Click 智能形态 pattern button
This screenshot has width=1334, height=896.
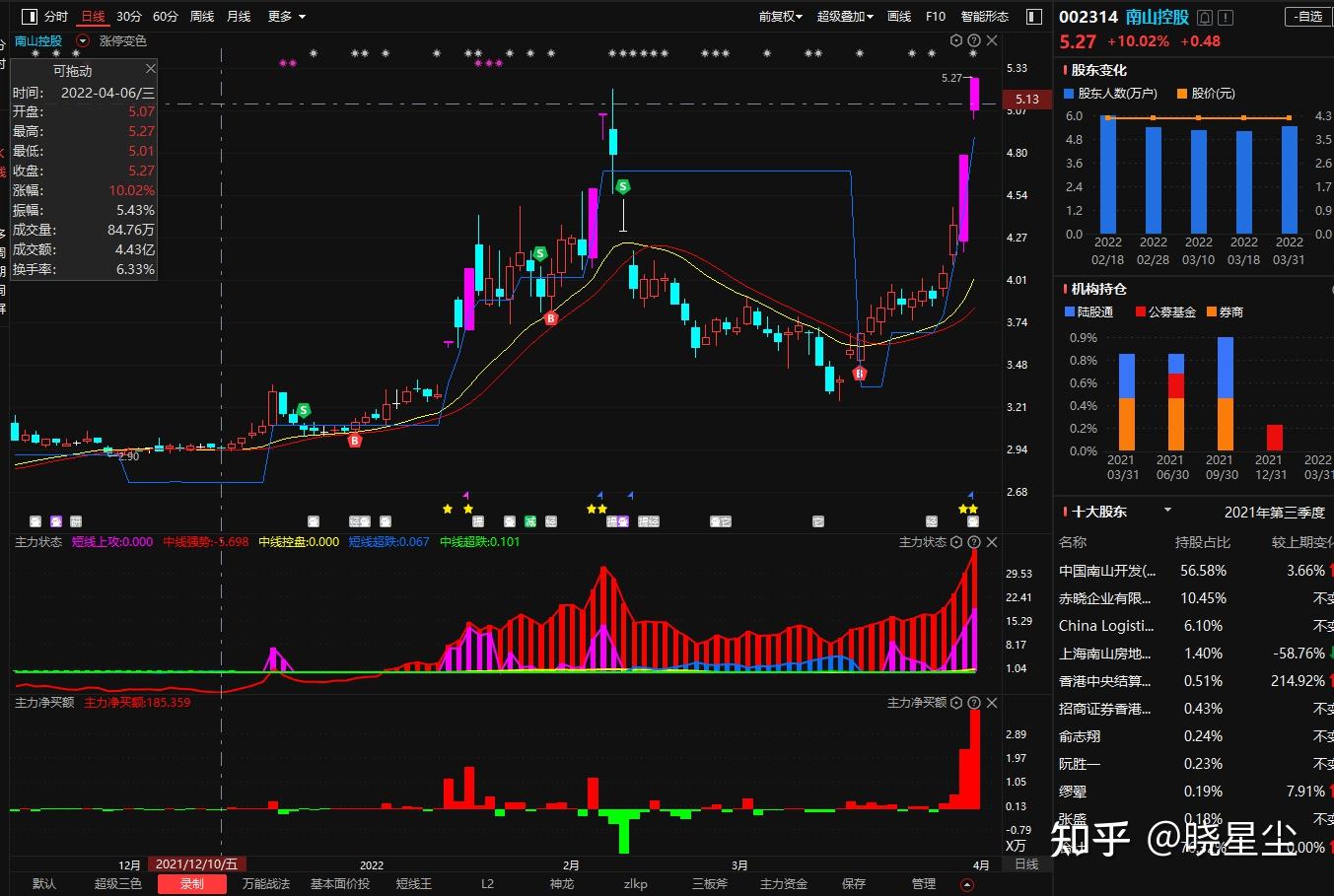[x=985, y=17]
